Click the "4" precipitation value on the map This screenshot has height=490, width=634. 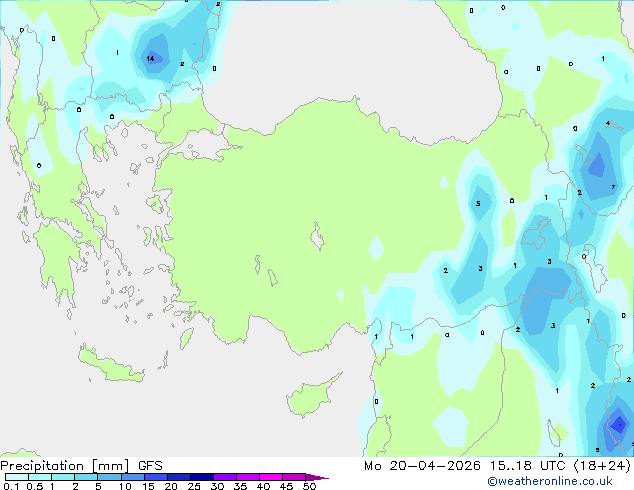(608, 123)
